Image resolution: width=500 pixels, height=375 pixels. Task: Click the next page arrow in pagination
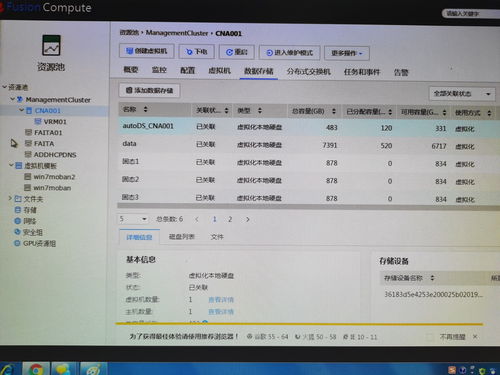point(248,219)
